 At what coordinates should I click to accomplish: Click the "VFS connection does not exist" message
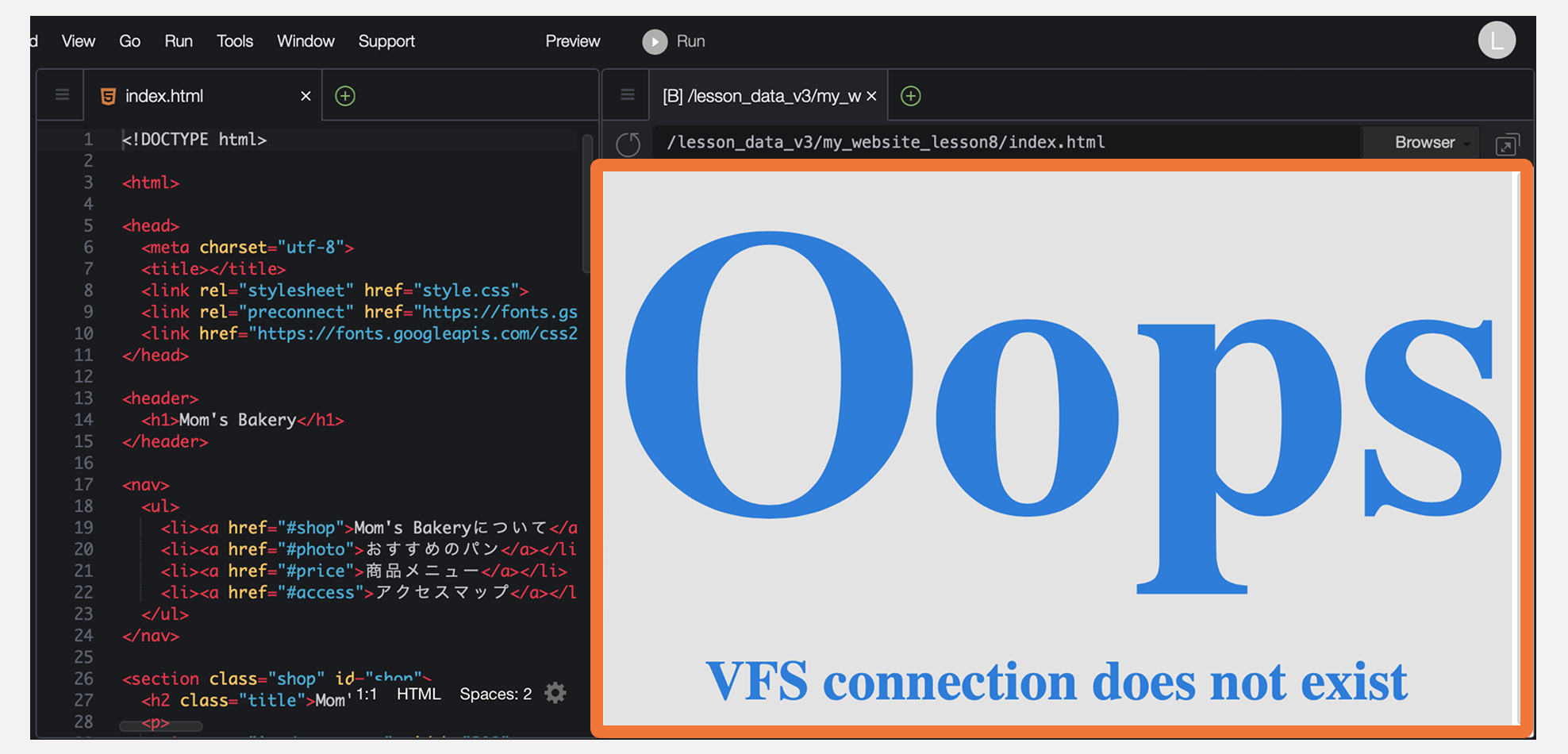1057,681
